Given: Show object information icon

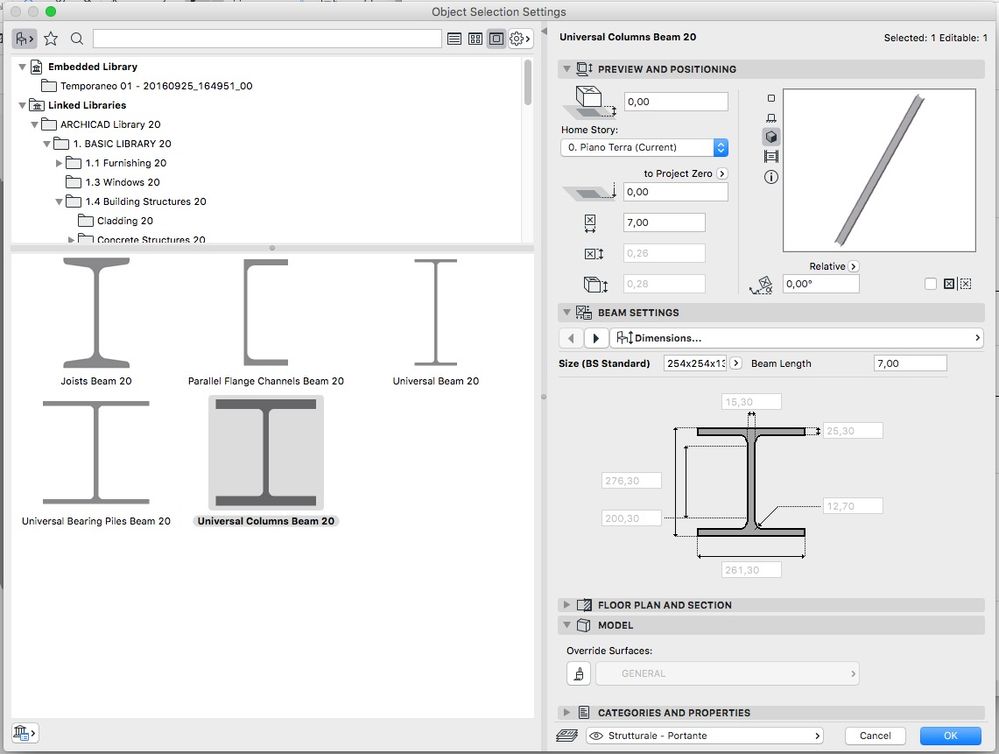Looking at the screenshot, I should [x=772, y=177].
